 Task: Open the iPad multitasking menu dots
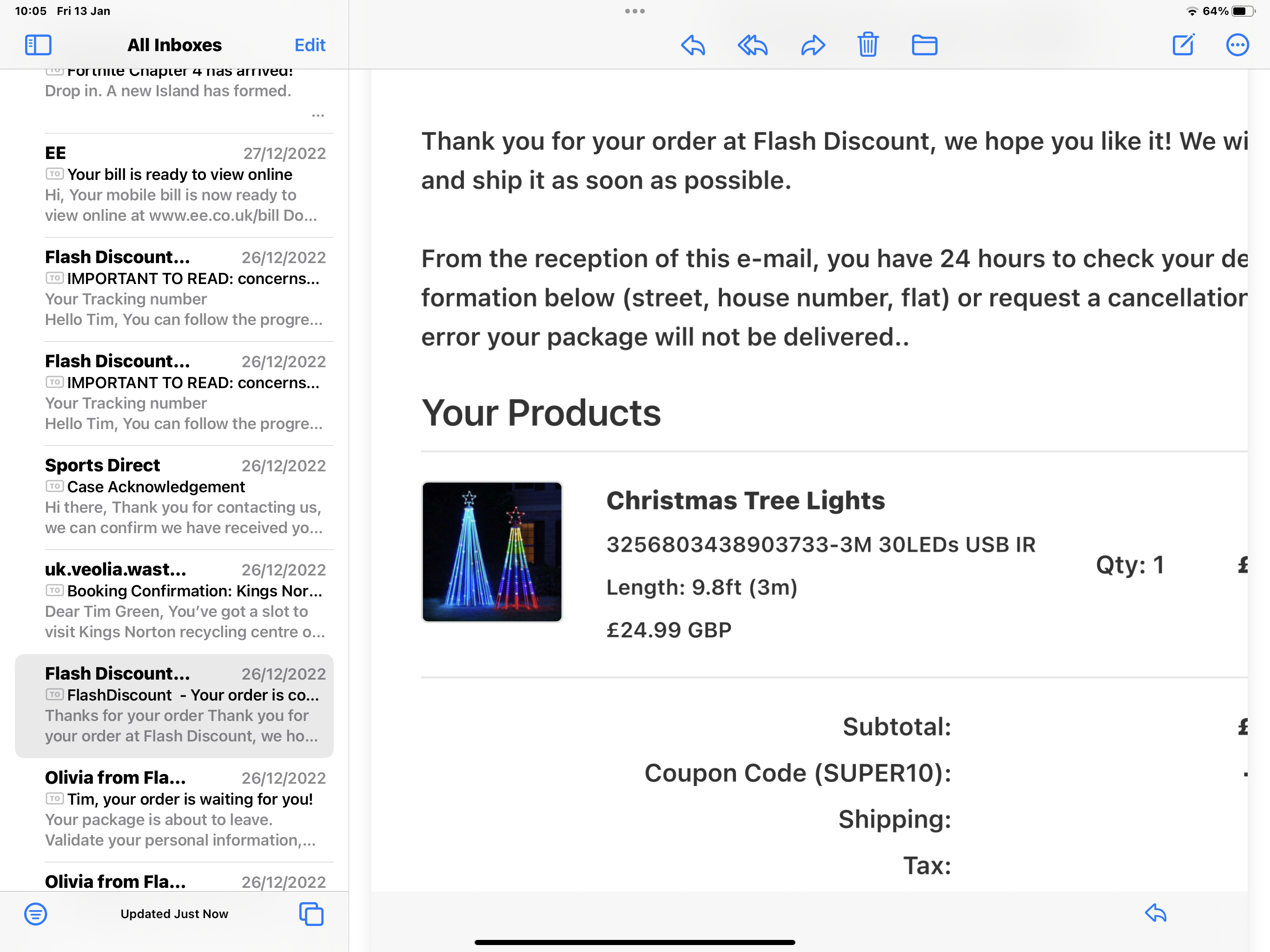635,10
